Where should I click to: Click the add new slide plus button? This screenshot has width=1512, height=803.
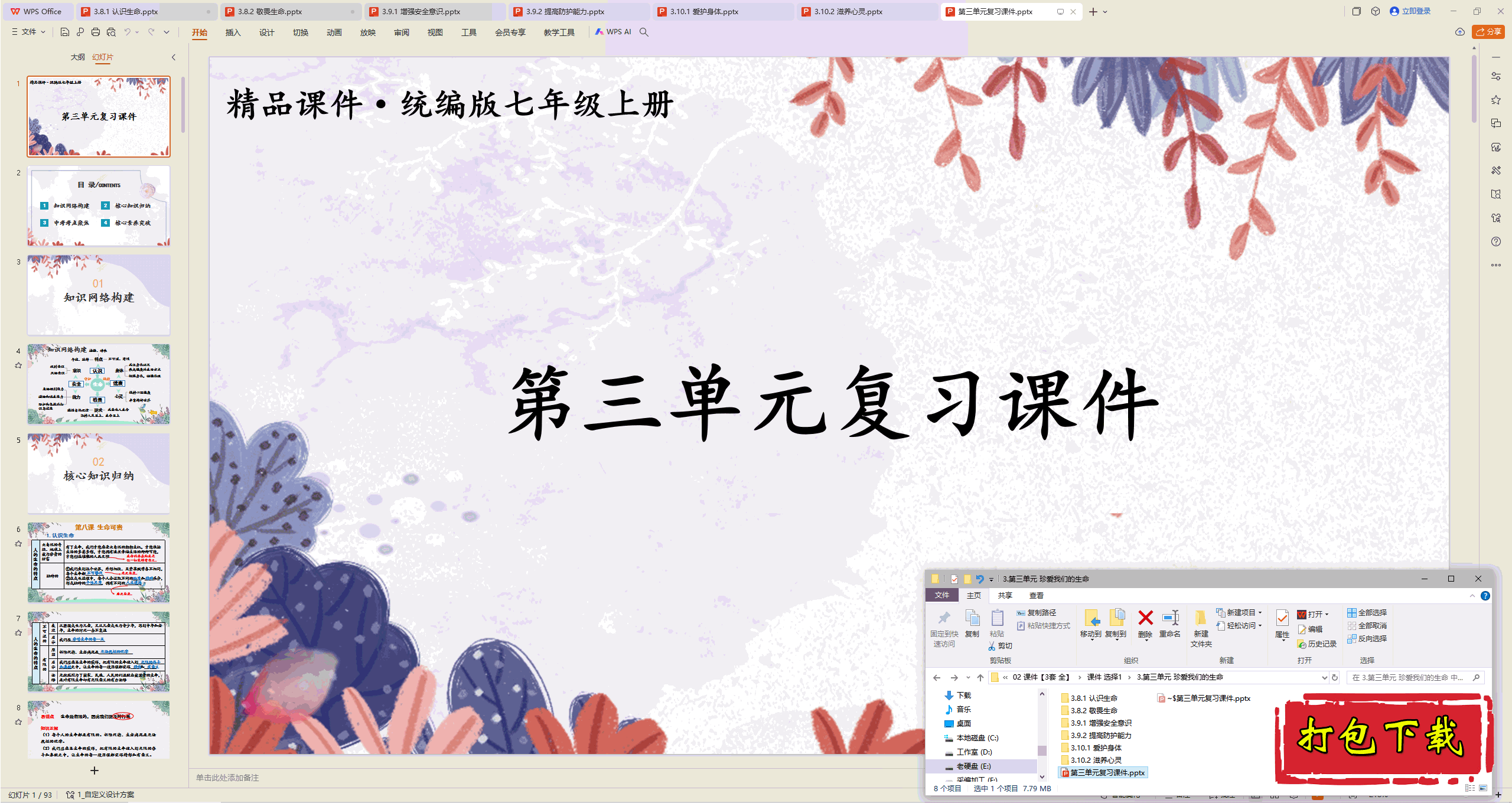(94, 771)
